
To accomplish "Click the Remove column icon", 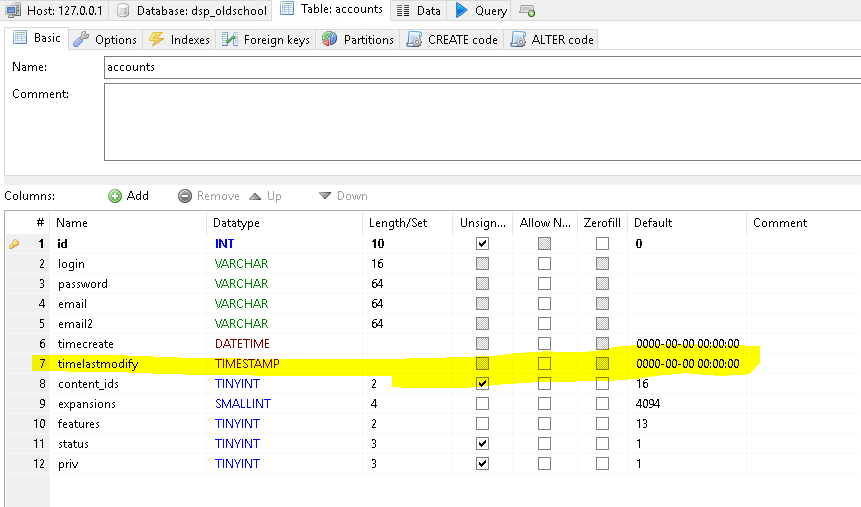I will [x=185, y=196].
